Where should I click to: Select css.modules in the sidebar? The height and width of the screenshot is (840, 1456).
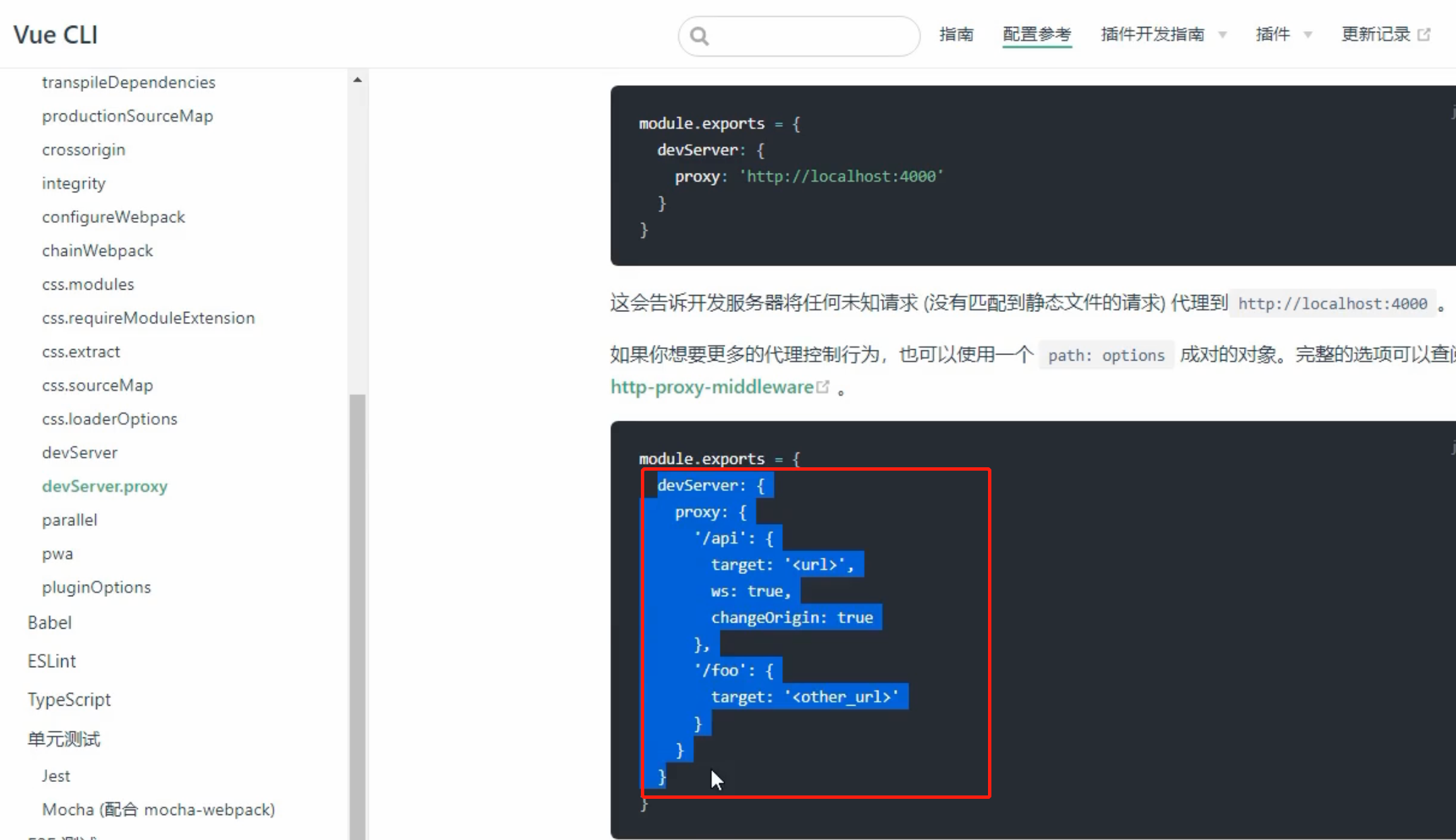88,284
